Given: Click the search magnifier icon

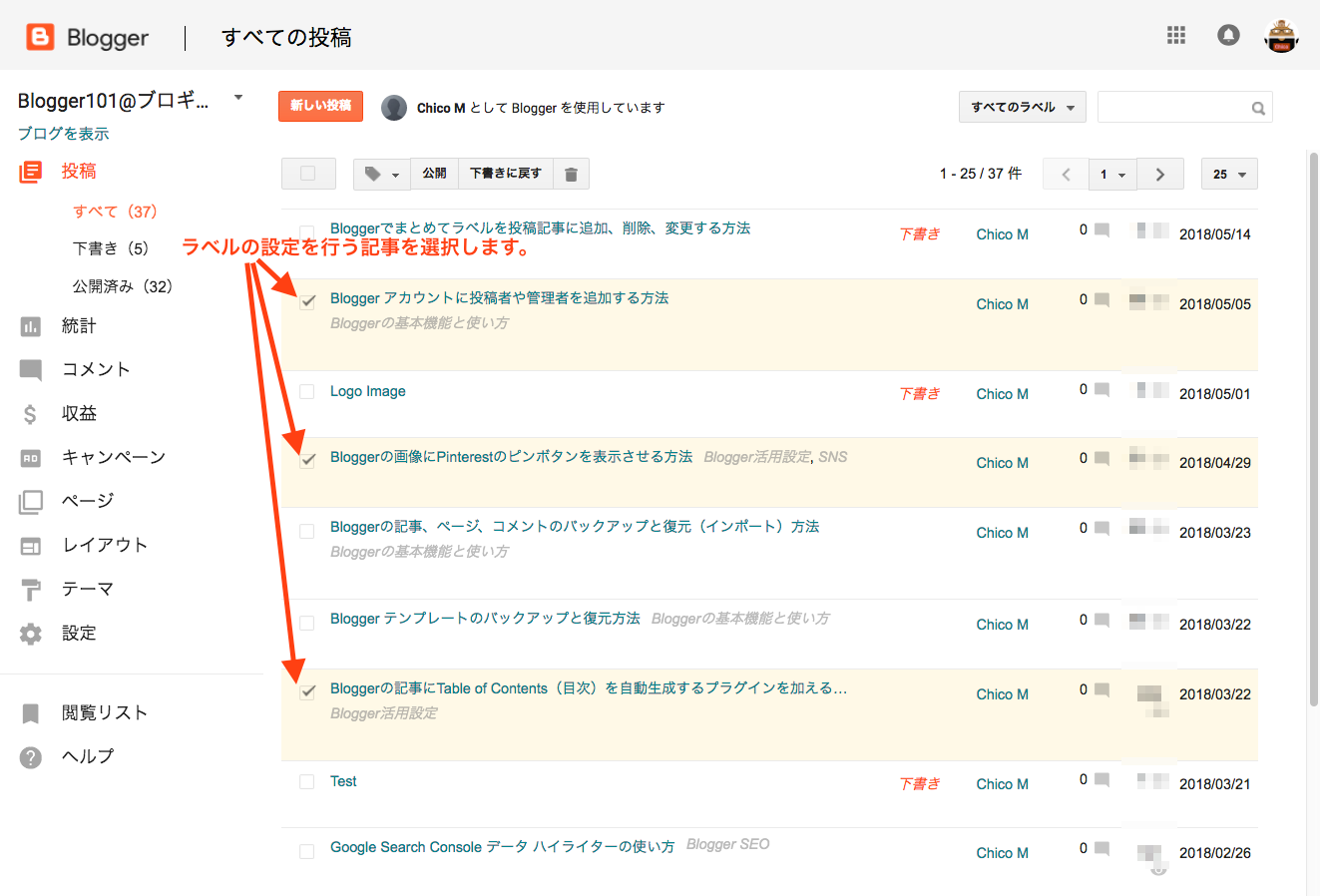Looking at the screenshot, I should [1258, 108].
